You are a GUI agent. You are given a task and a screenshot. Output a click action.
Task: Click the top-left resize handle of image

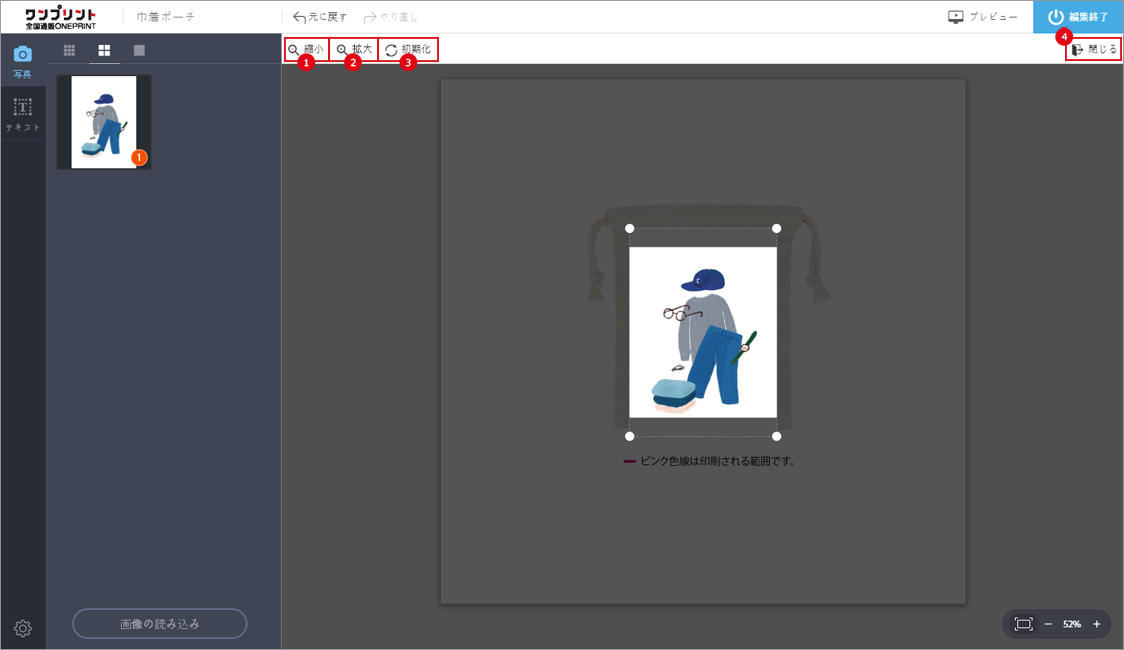(x=629, y=228)
